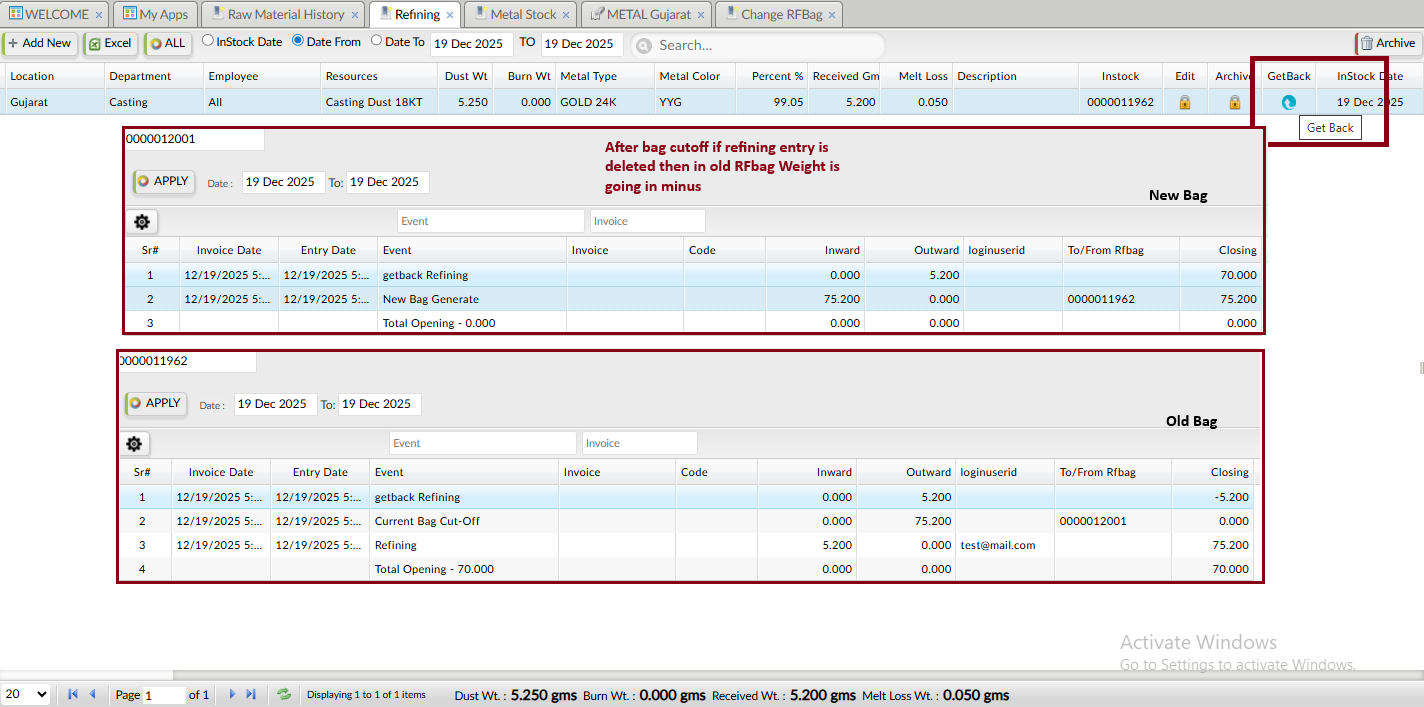The image size is (1424, 707).
Task: Click the lock icon in the Edit column
Action: 1185,102
